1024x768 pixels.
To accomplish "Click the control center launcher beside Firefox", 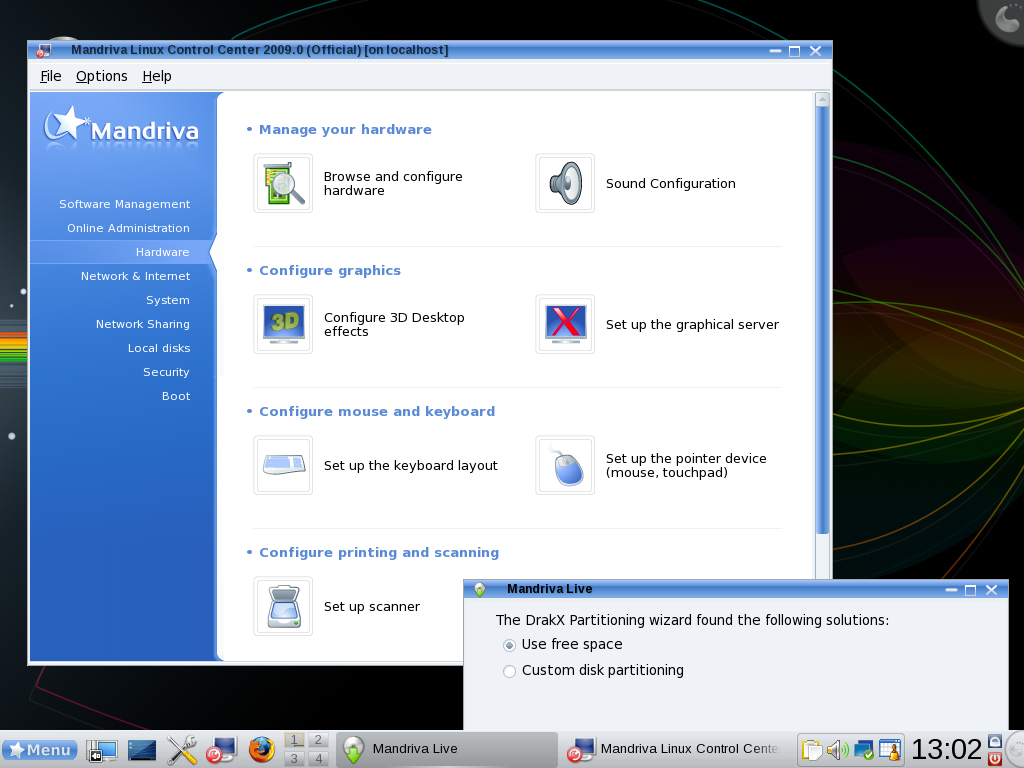I will pos(221,750).
